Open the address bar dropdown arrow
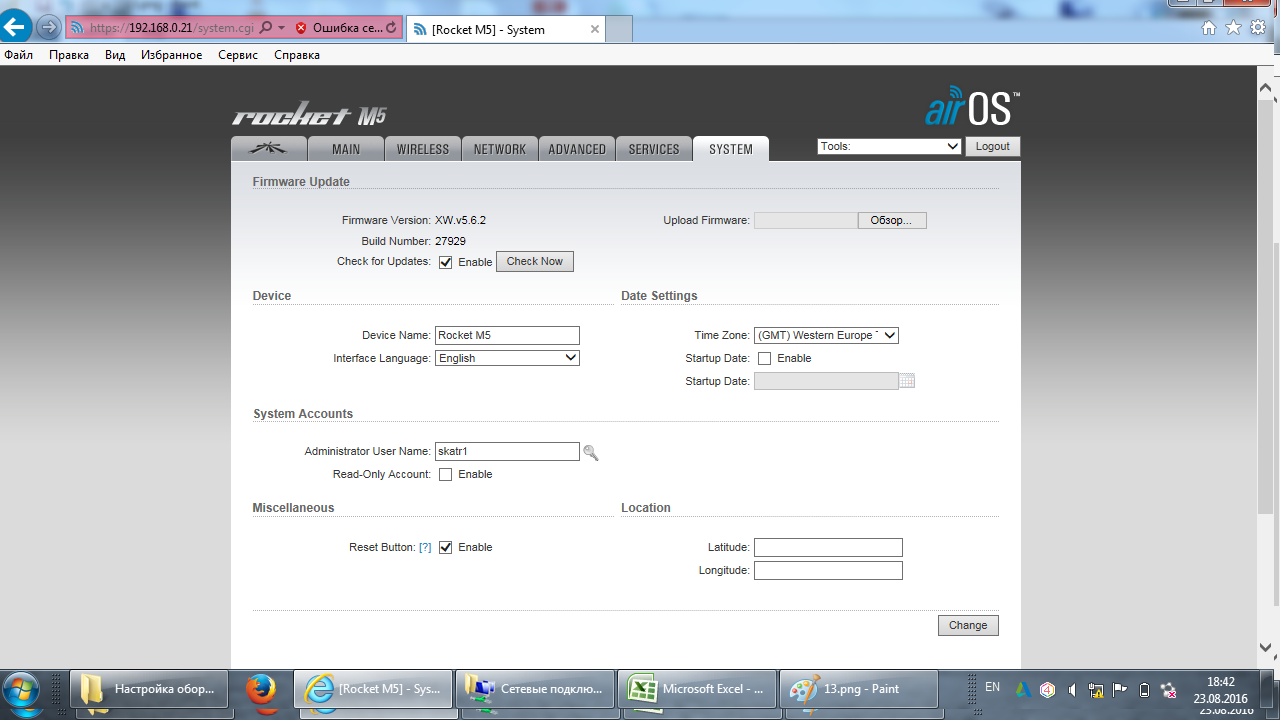Image resolution: width=1280 pixels, height=720 pixels. tap(282, 28)
